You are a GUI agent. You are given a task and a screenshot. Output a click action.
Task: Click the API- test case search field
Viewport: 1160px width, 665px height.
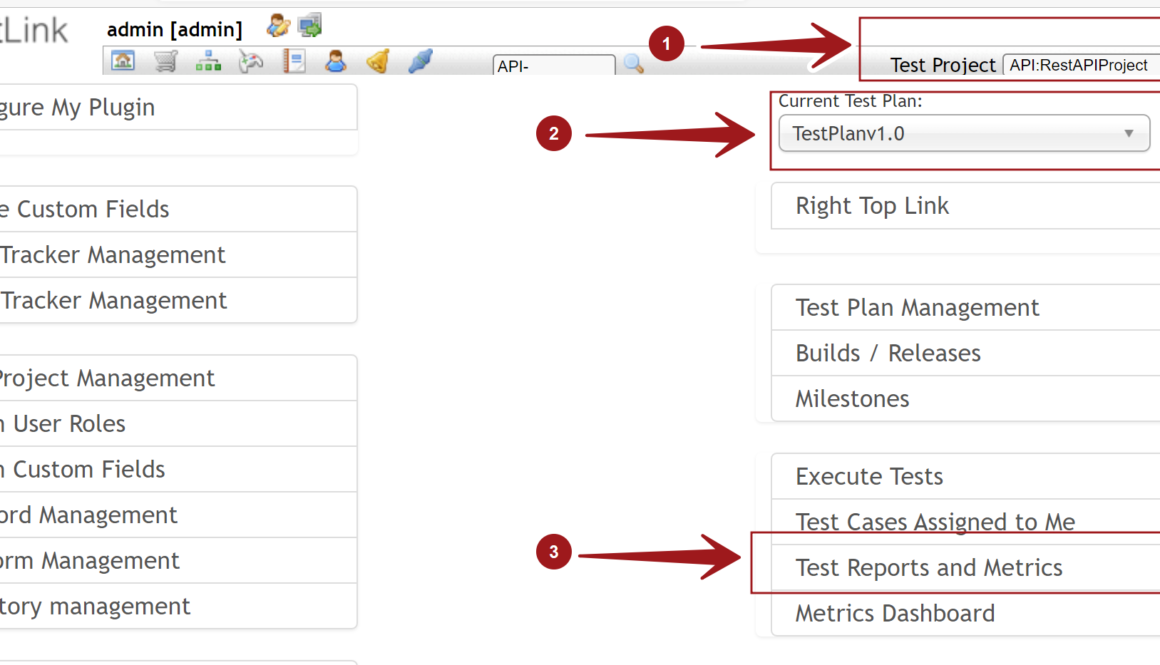pos(554,66)
